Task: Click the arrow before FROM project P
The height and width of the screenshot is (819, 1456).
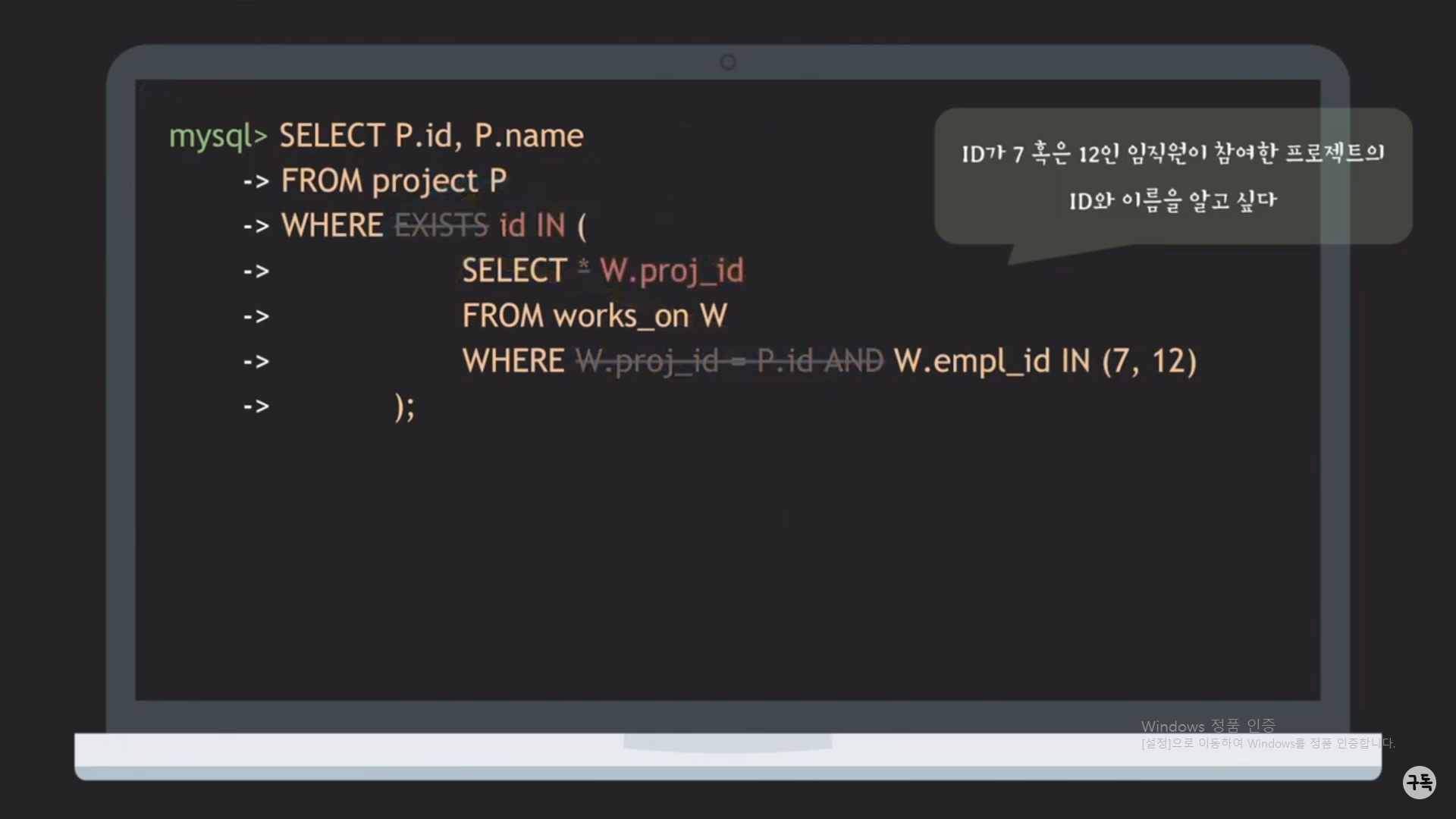Action: [256, 182]
